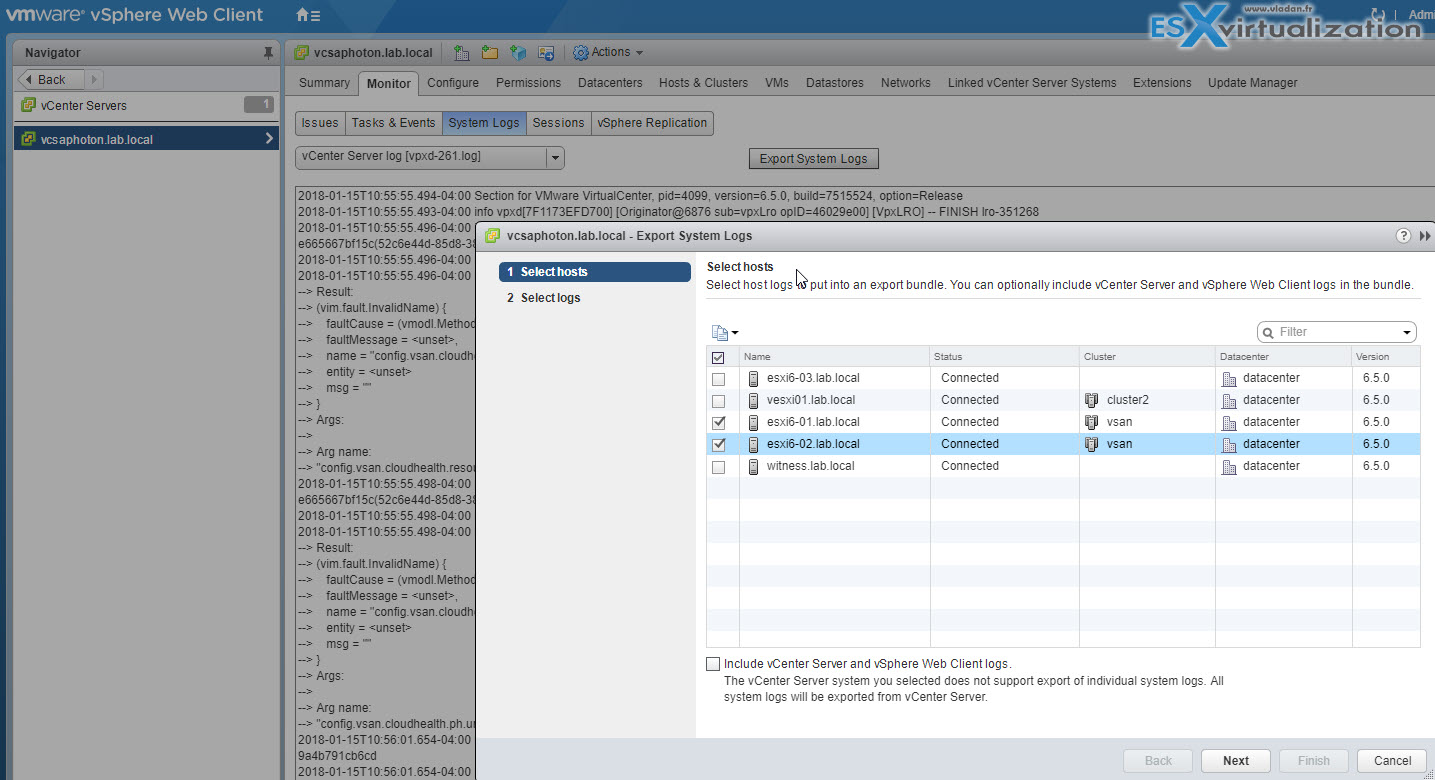
Task: Expand the export list icon's dropdown arrow
Action: coord(735,333)
